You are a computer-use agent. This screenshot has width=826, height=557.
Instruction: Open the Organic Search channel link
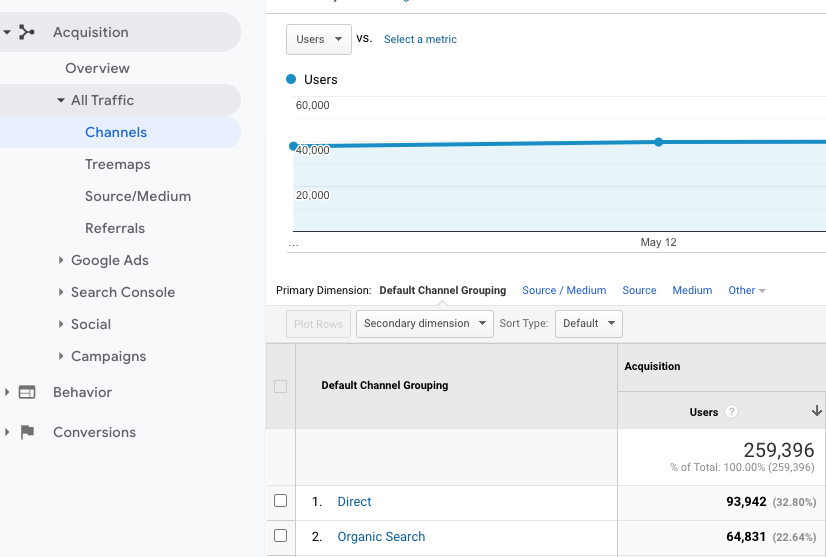(381, 536)
